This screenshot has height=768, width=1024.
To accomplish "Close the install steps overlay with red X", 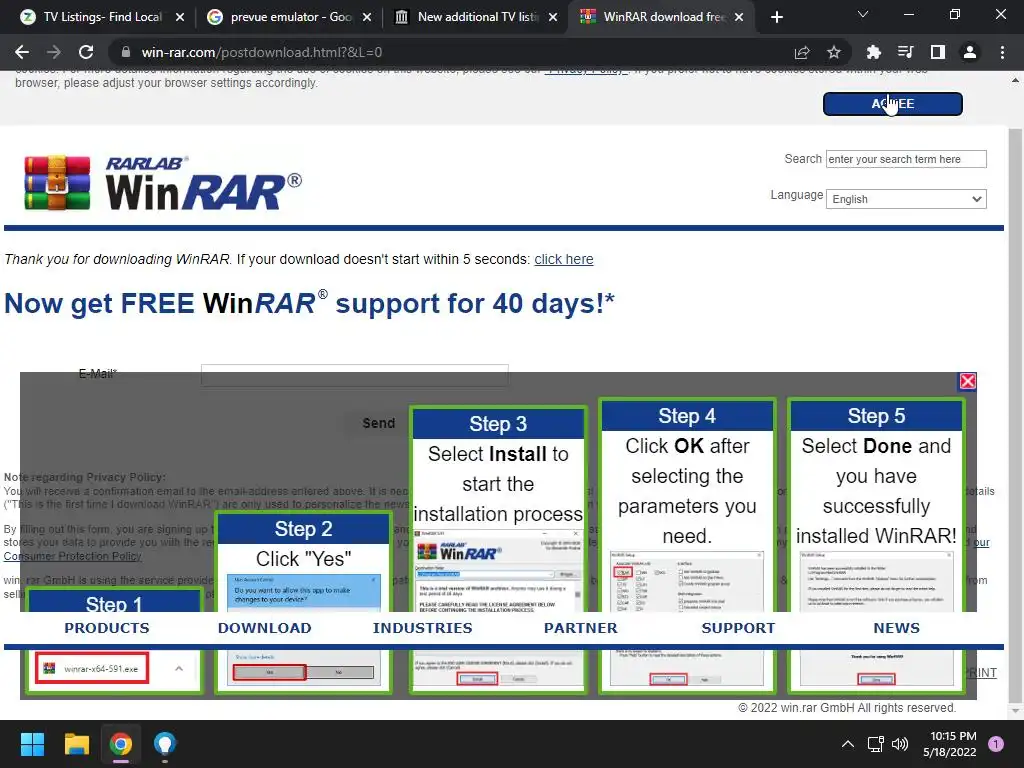I will tap(968, 381).
